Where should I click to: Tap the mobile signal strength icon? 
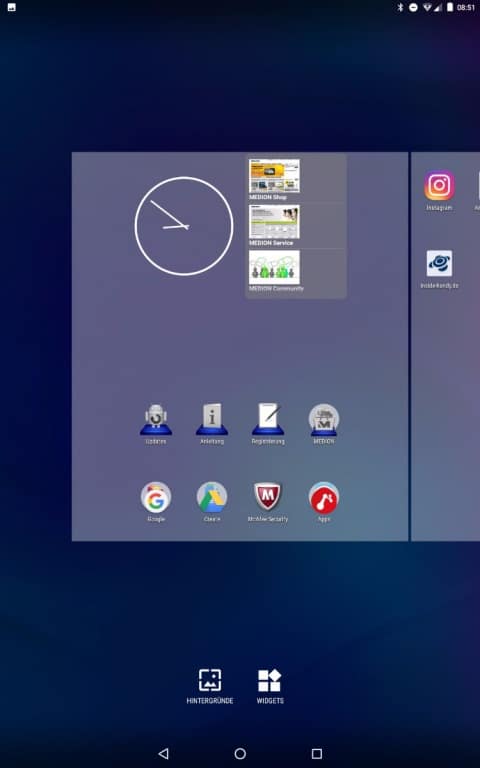[x=438, y=8]
